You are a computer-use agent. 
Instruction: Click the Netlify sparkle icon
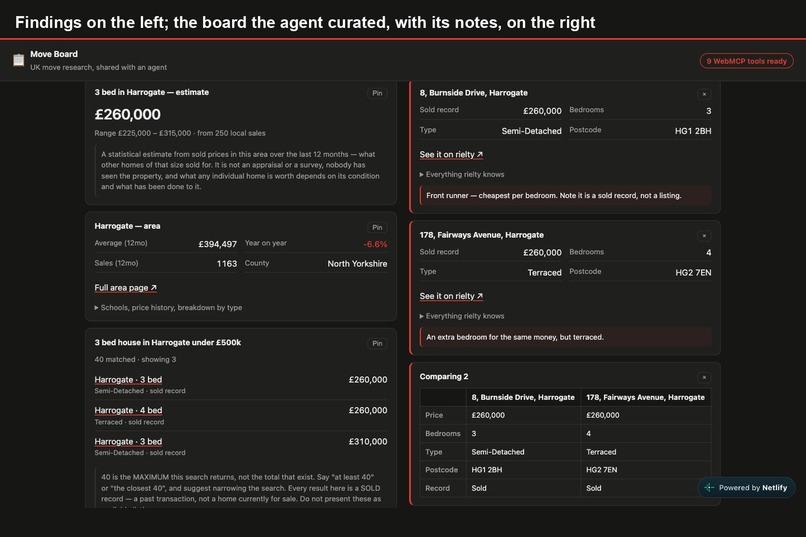tap(709, 488)
